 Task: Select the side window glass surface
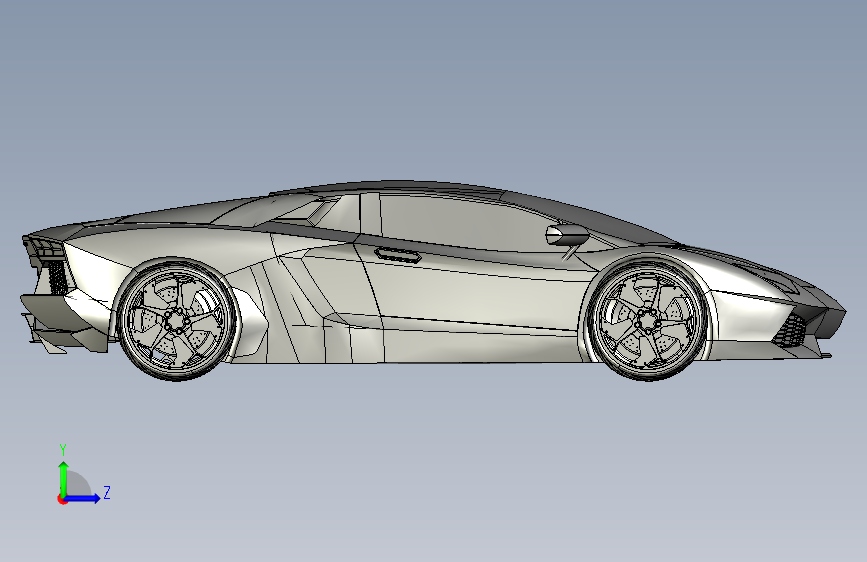point(464,221)
